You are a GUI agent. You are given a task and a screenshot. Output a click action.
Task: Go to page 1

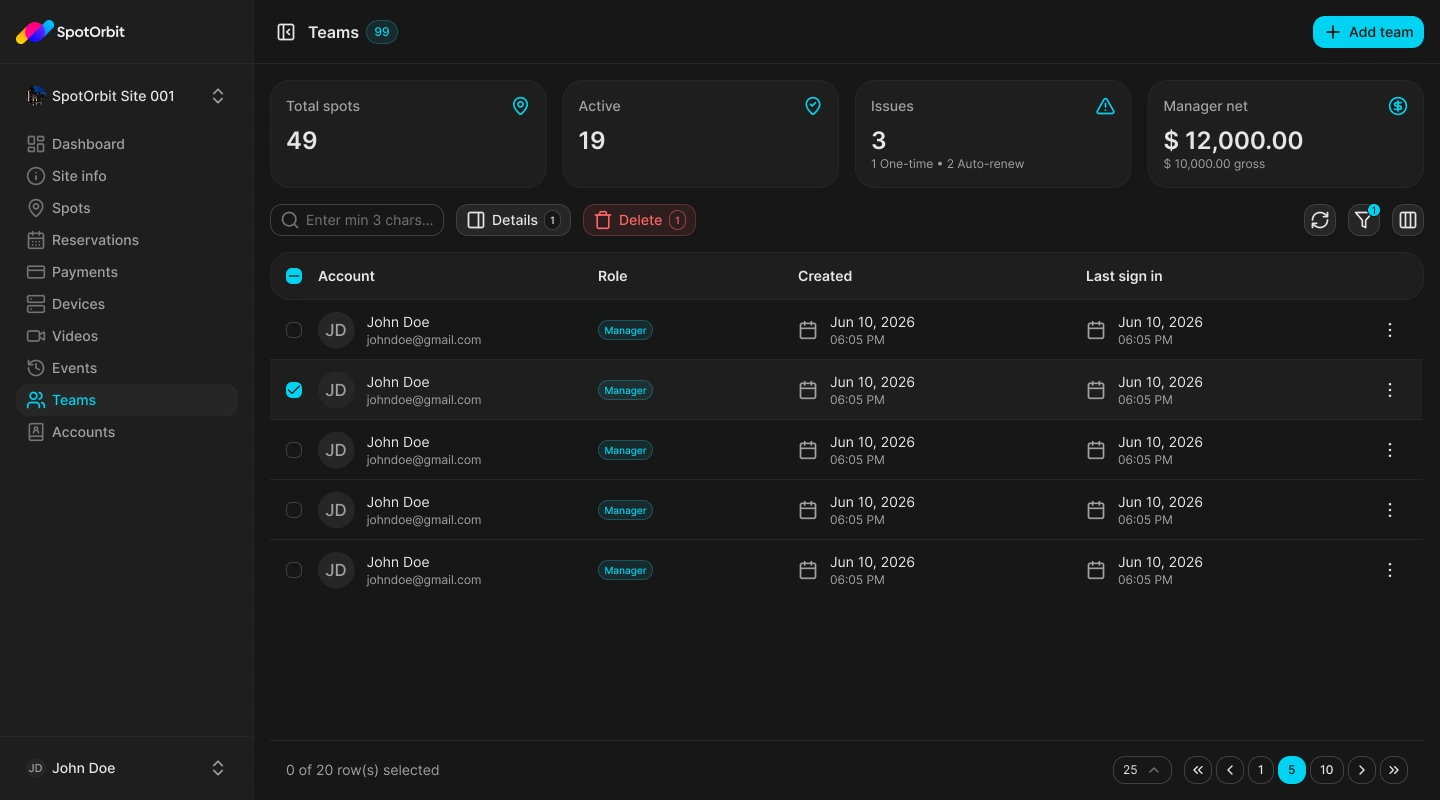tap(1260, 770)
